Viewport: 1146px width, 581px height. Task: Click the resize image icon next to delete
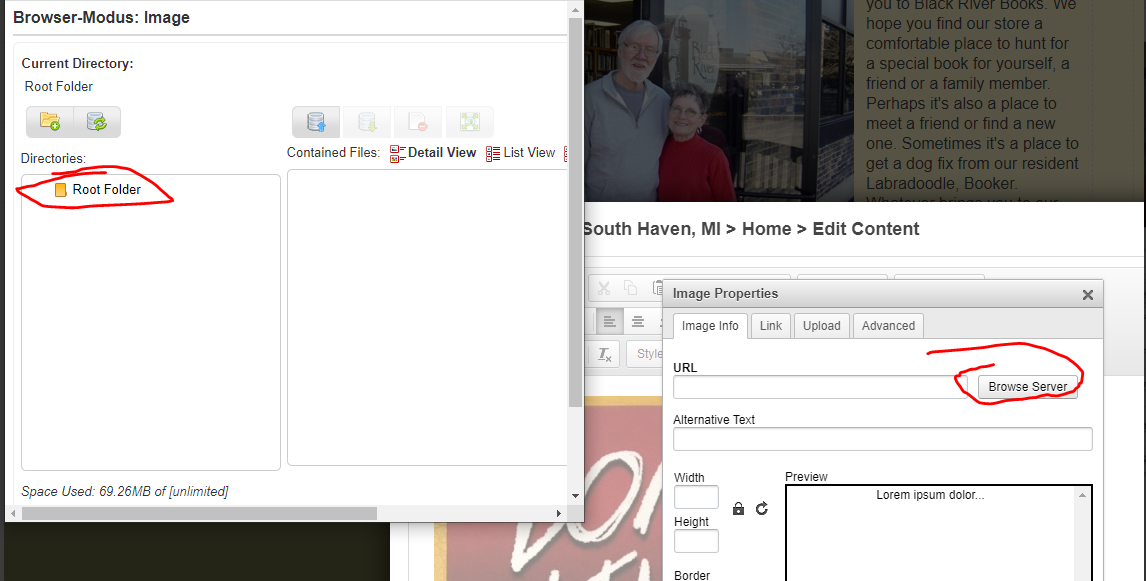469,121
